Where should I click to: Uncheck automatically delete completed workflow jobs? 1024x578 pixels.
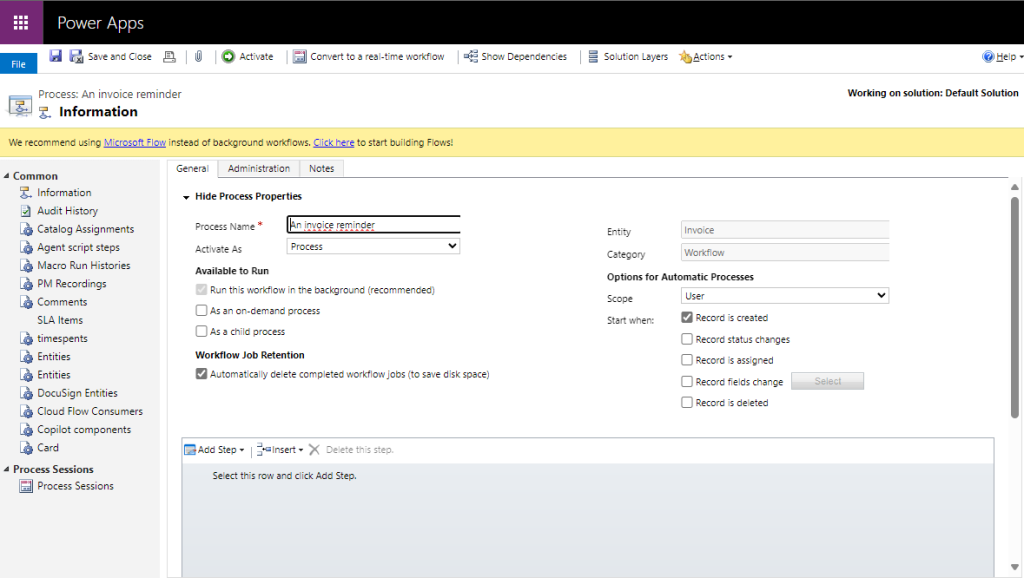(x=201, y=374)
